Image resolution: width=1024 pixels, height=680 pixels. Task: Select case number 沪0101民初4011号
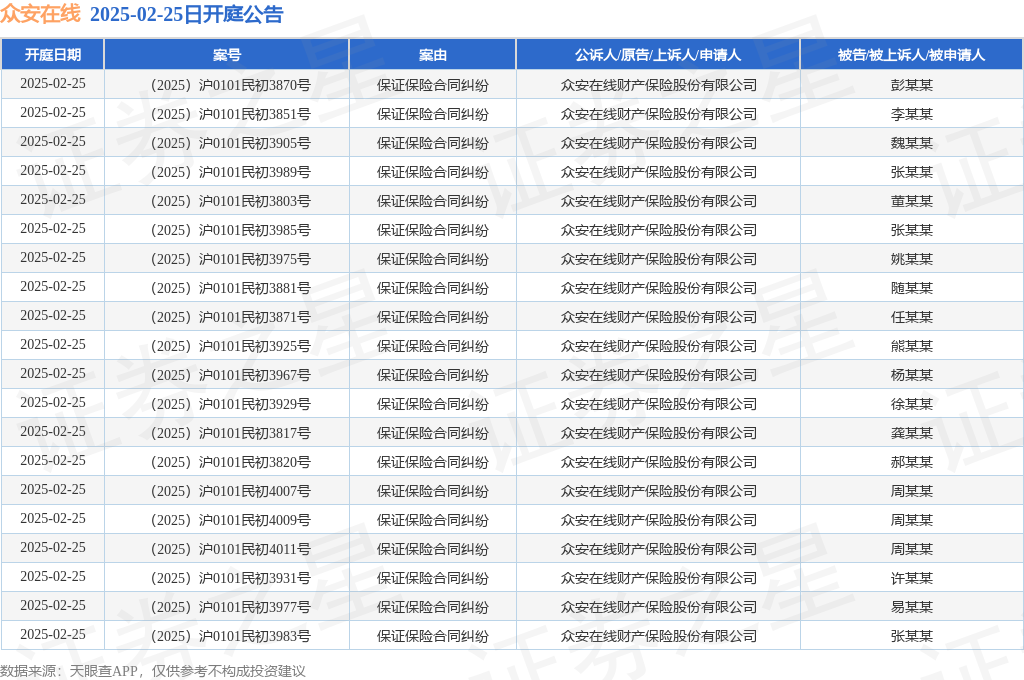[x=231, y=549]
